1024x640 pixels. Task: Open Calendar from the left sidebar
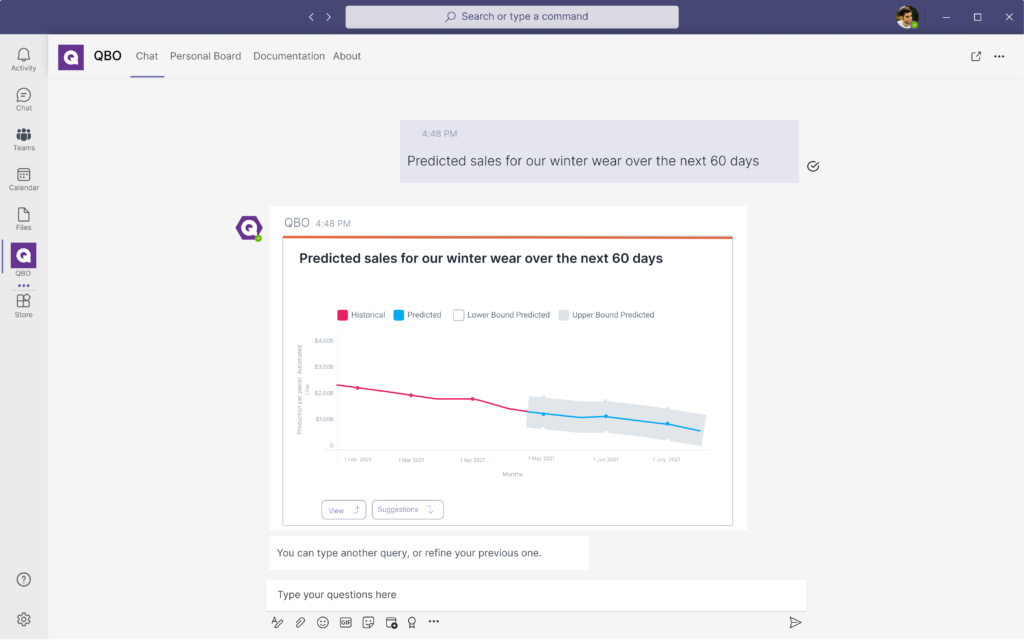coord(23,179)
